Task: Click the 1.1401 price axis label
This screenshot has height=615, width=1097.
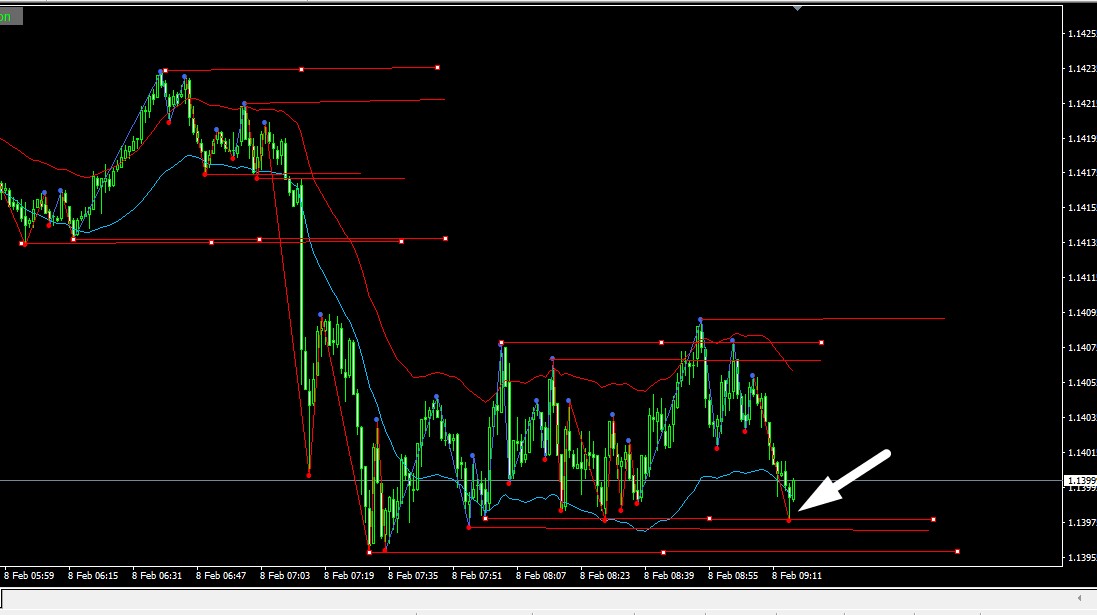Action: 1082,453
